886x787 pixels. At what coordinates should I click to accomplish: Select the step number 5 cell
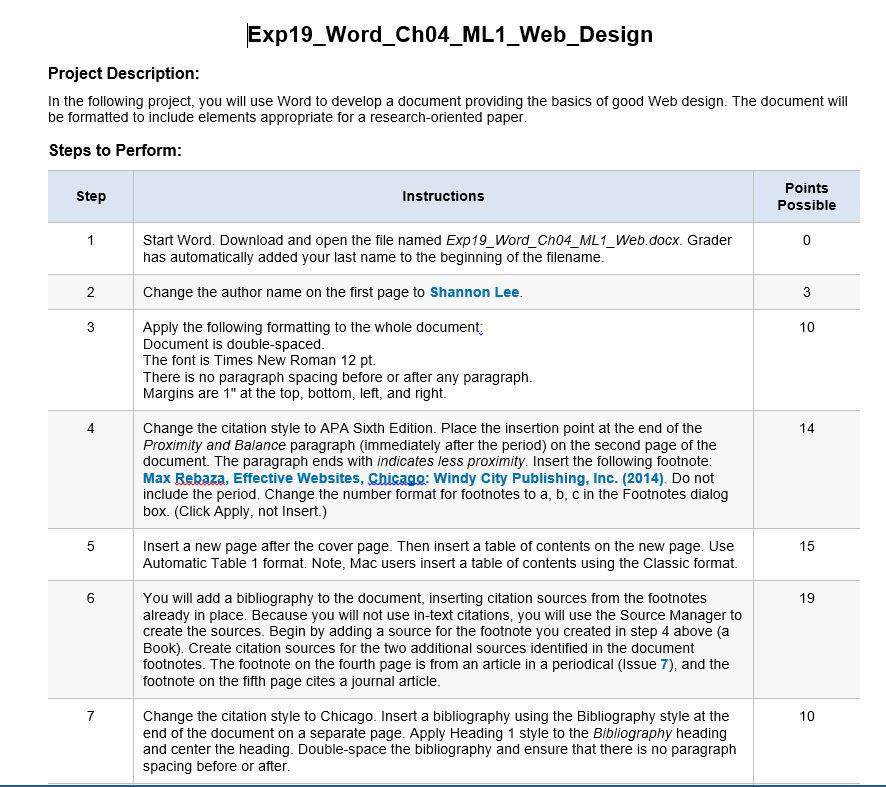91,546
